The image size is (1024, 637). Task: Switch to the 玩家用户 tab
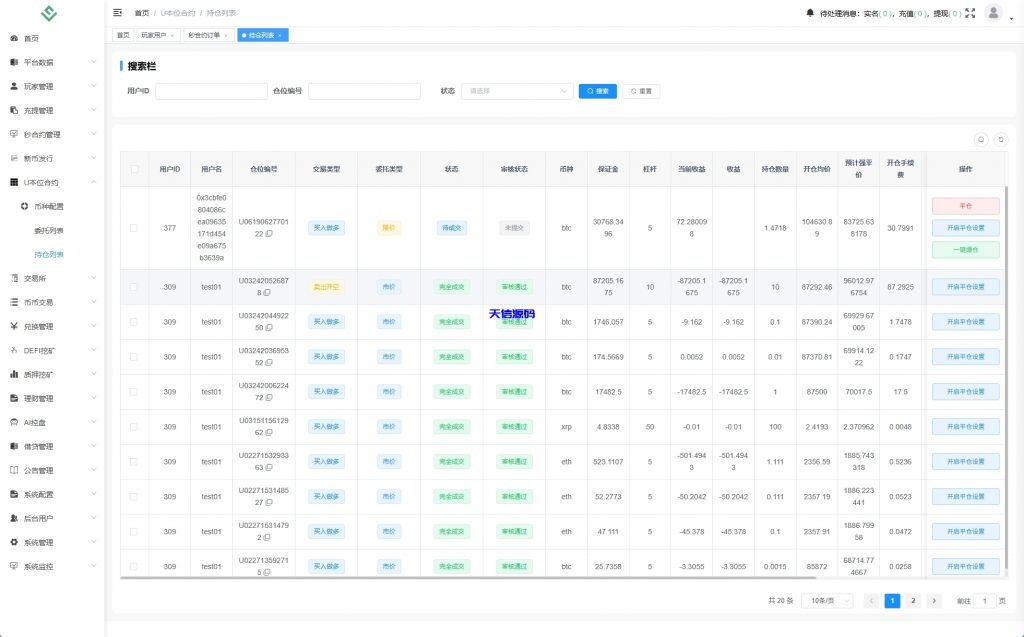pyautogui.click(x=157, y=35)
